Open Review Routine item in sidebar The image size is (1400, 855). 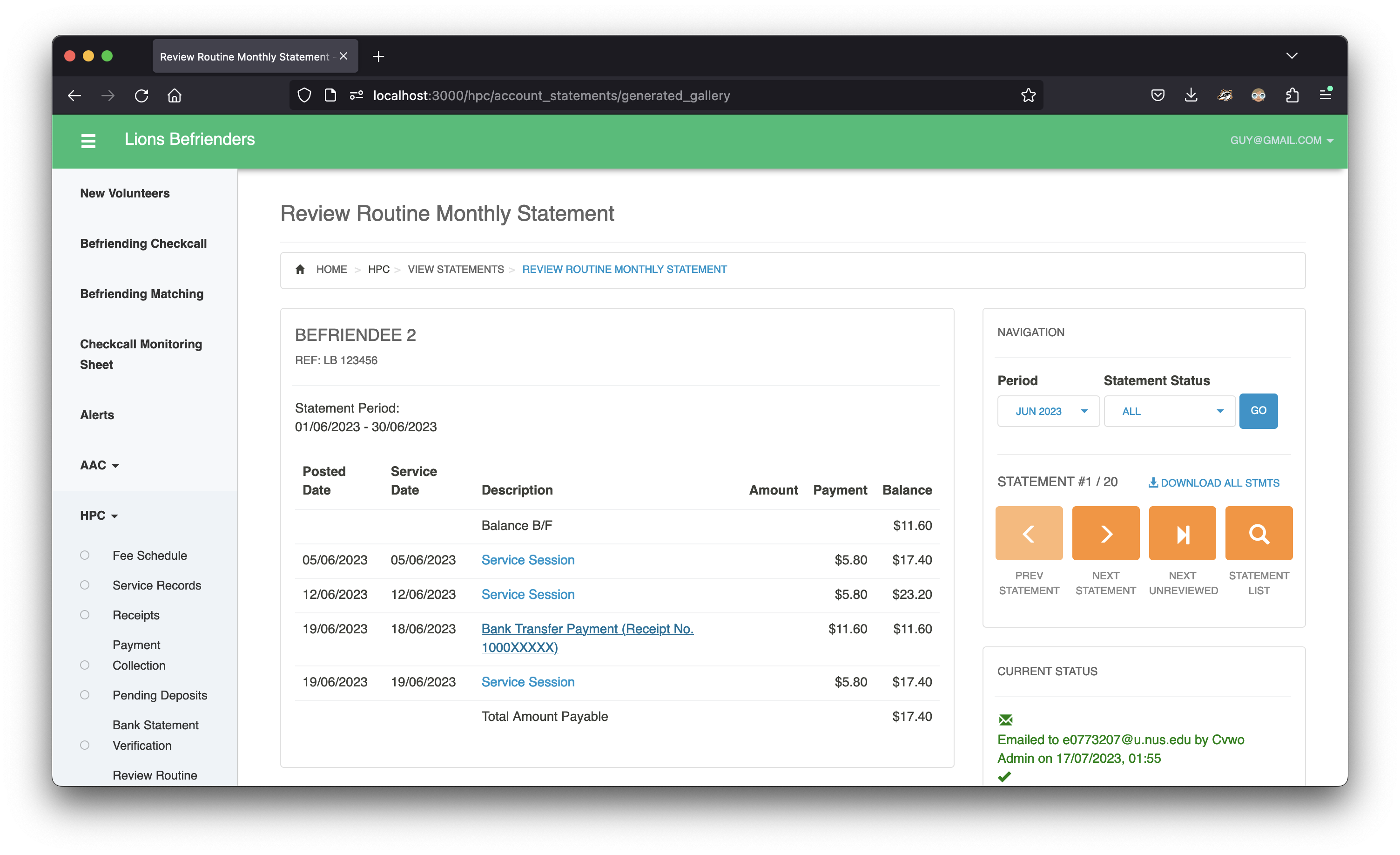coord(155,775)
